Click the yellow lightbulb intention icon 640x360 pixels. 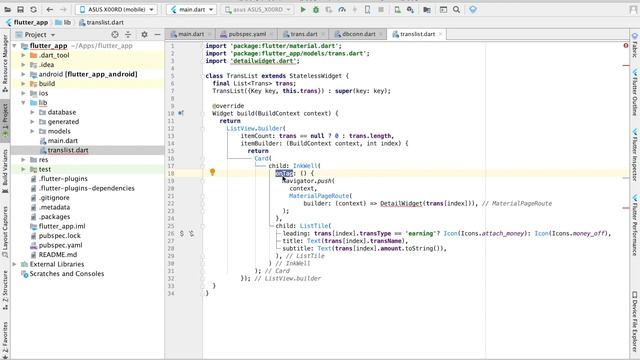(212, 172)
